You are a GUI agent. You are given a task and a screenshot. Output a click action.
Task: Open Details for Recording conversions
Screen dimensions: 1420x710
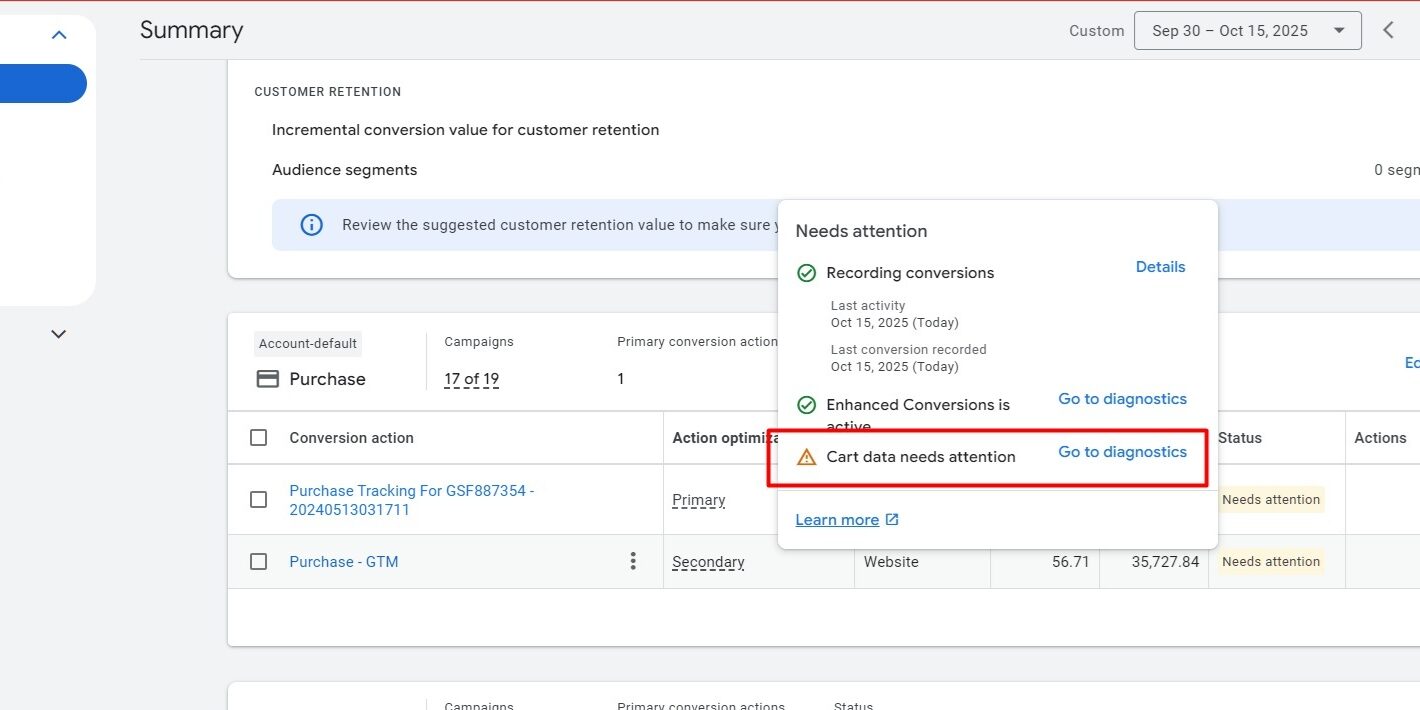pos(1160,267)
